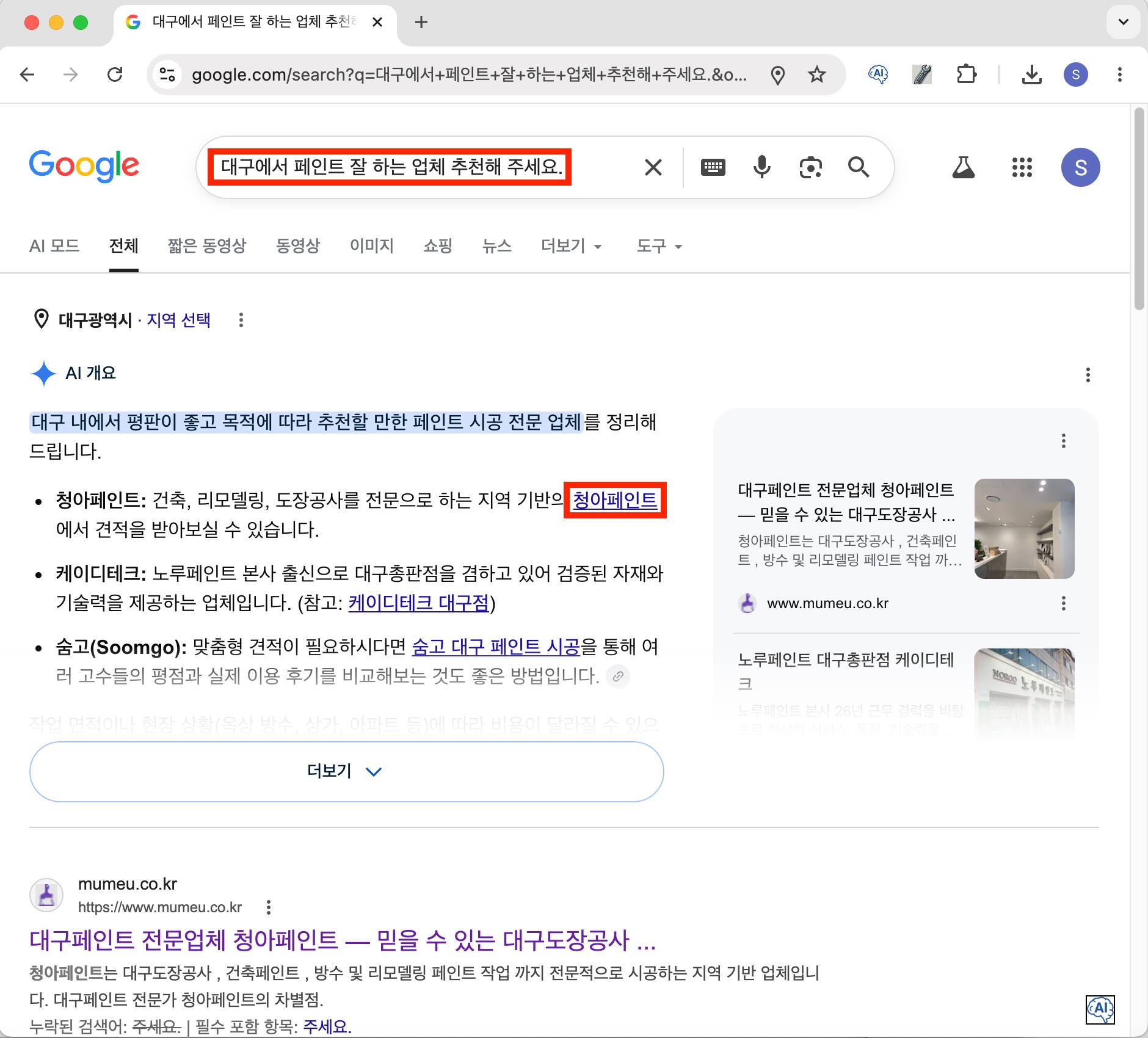Click the browser forward arrow
The width and height of the screenshot is (1148, 1038).
coord(71,74)
